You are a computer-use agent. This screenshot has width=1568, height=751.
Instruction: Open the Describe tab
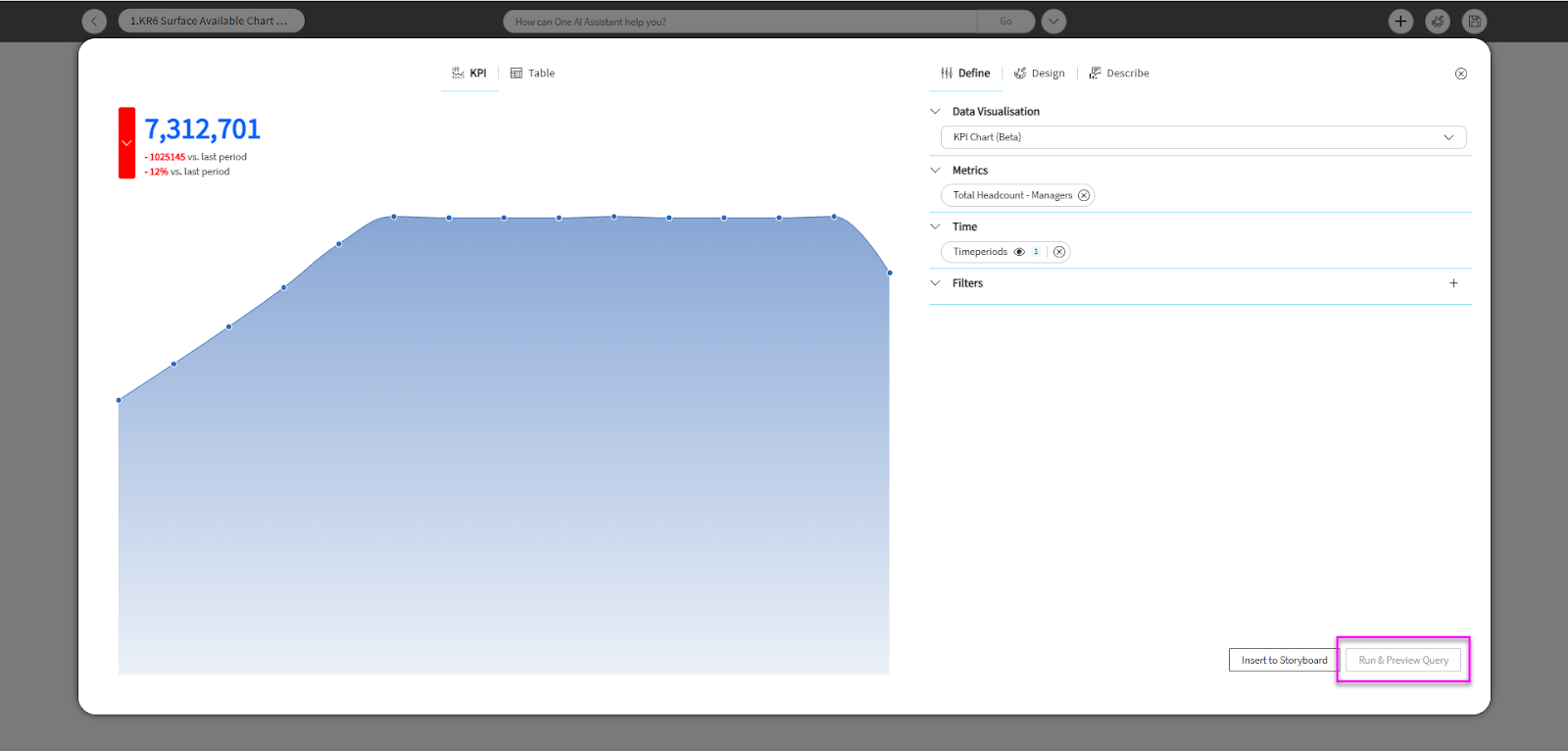[1119, 74]
